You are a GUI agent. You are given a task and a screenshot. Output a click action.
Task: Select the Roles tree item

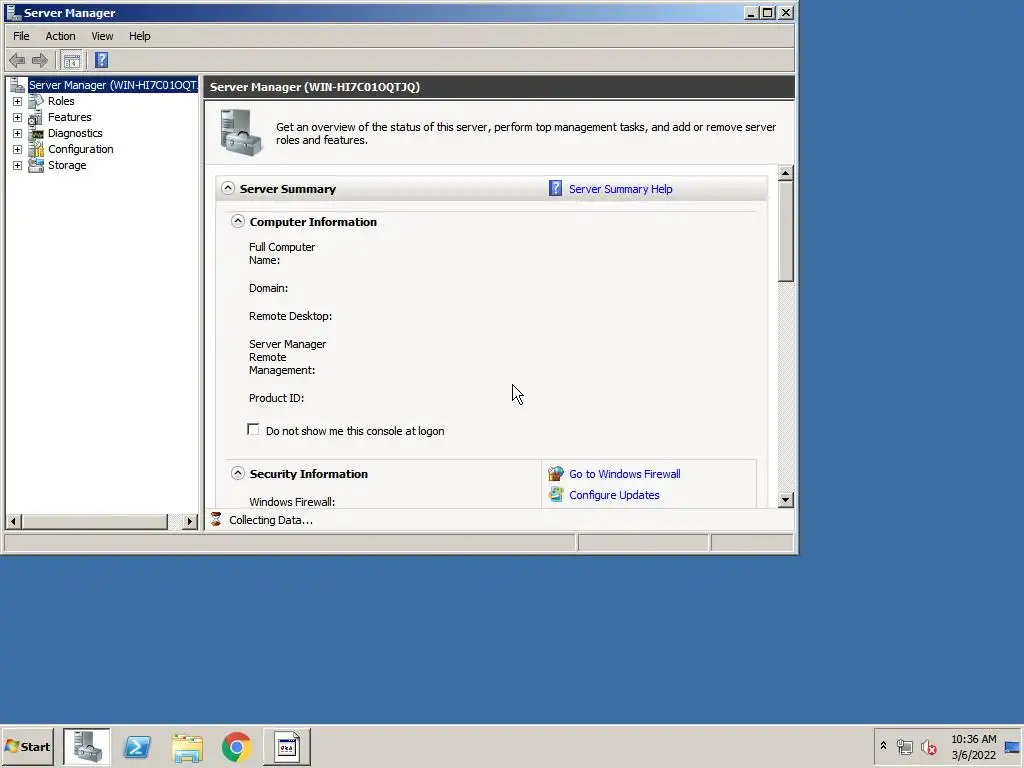pos(61,101)
